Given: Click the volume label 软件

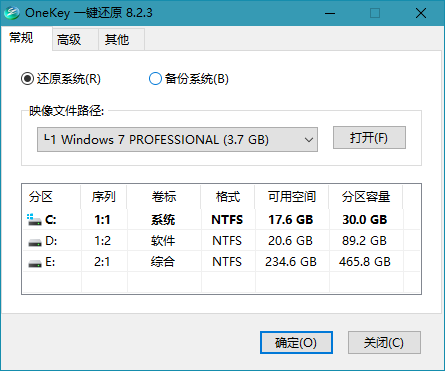Looking at the screenshot, I should point(163,241).
